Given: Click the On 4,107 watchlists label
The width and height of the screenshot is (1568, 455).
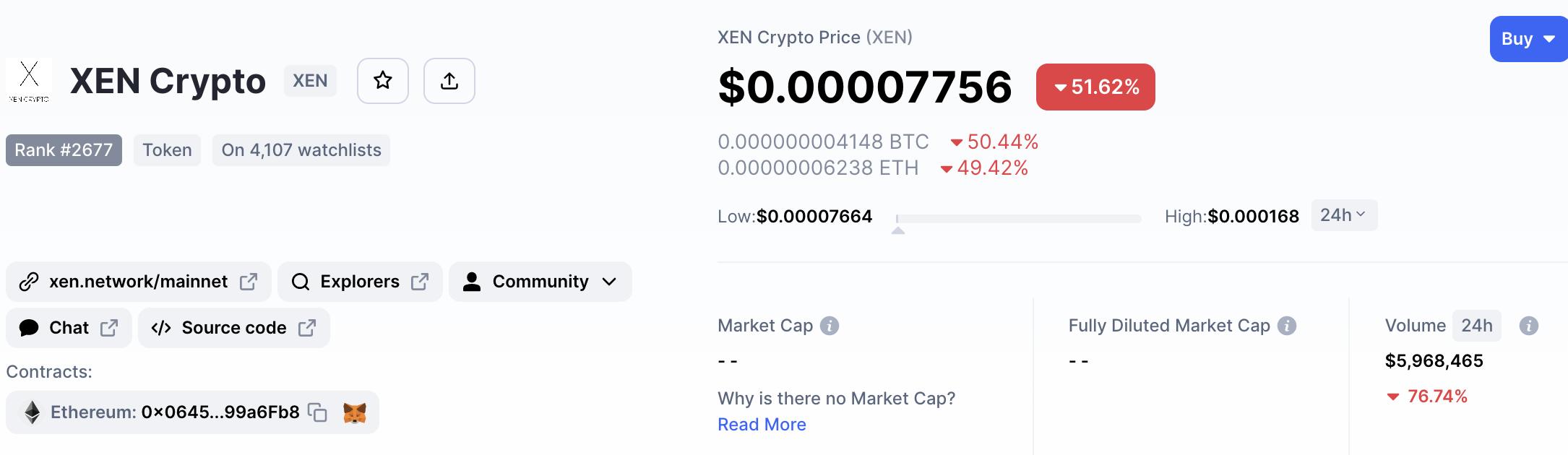Looking at the screenshot, I should pos(301,149).
